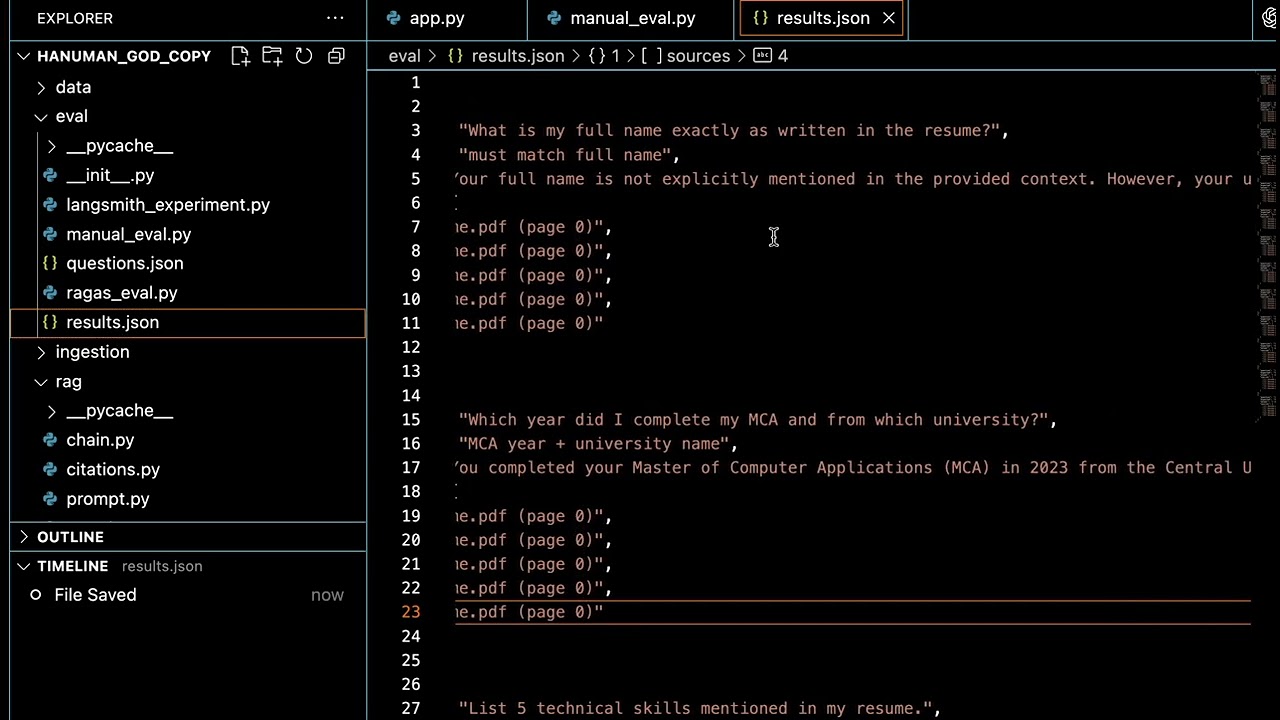Open chain.py in the rag folder

[100, 440]
